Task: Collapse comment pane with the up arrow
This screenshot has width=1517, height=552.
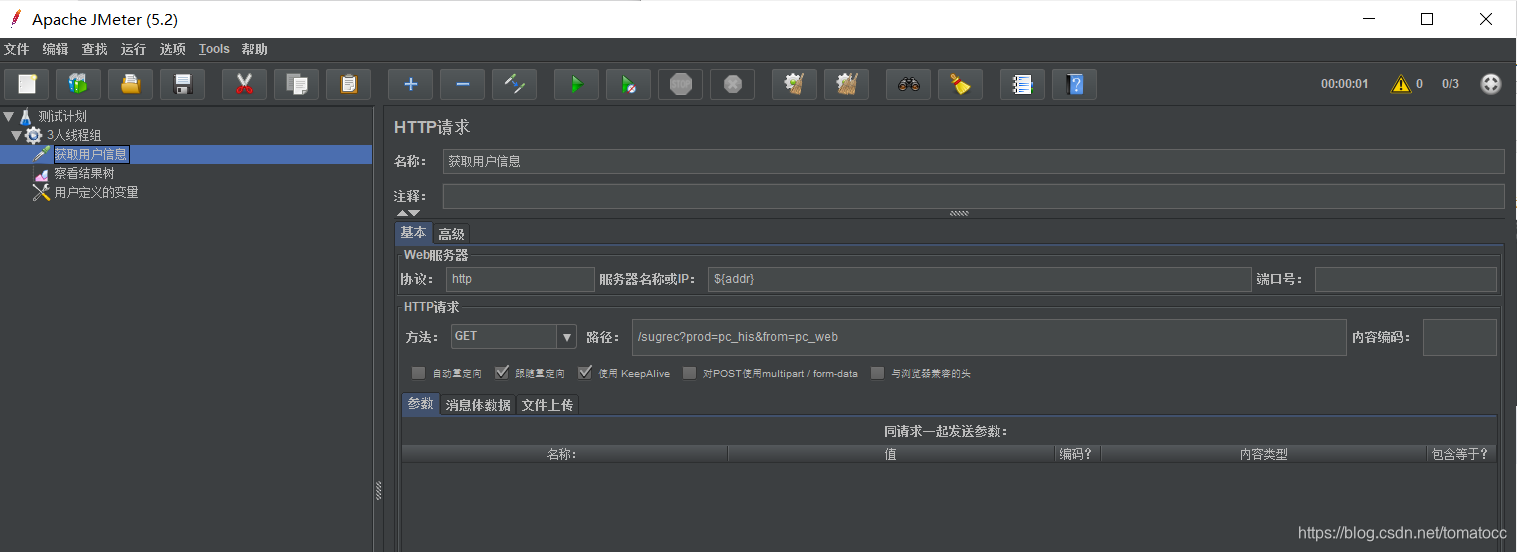Action: pyautogui.click(x=402, y=213)
